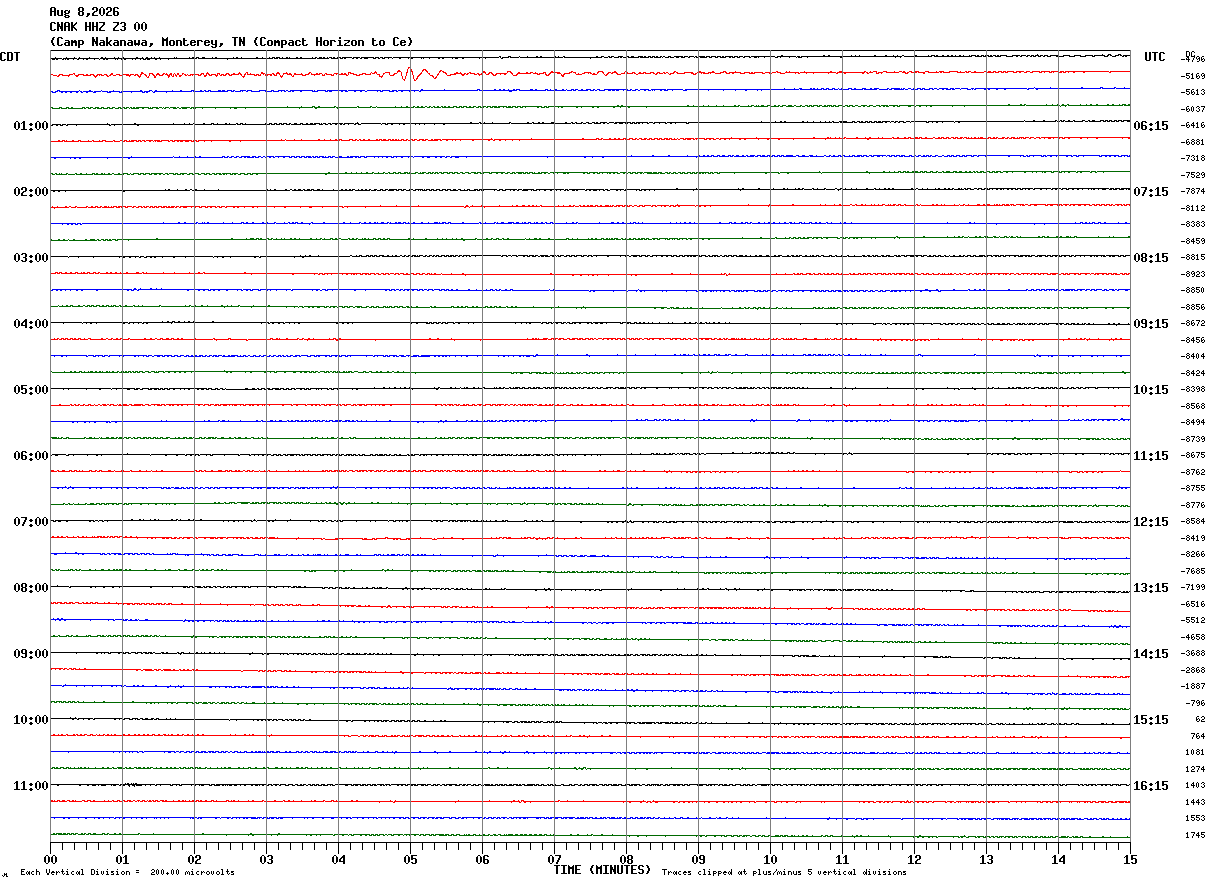
Task: Select the 12:15 UTC time label
Action: click(1151, 522)
